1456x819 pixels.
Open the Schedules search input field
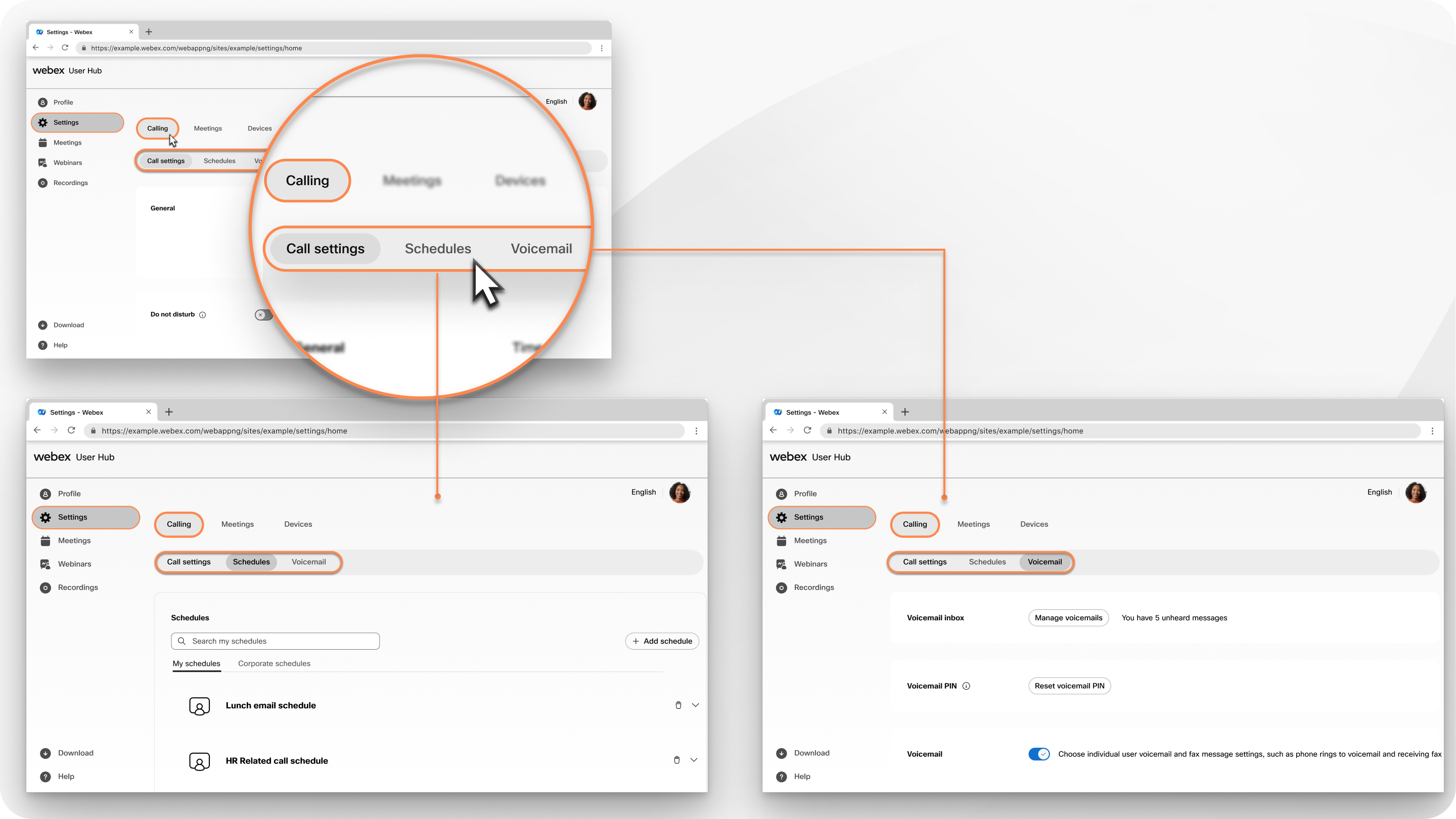point(276,641)
